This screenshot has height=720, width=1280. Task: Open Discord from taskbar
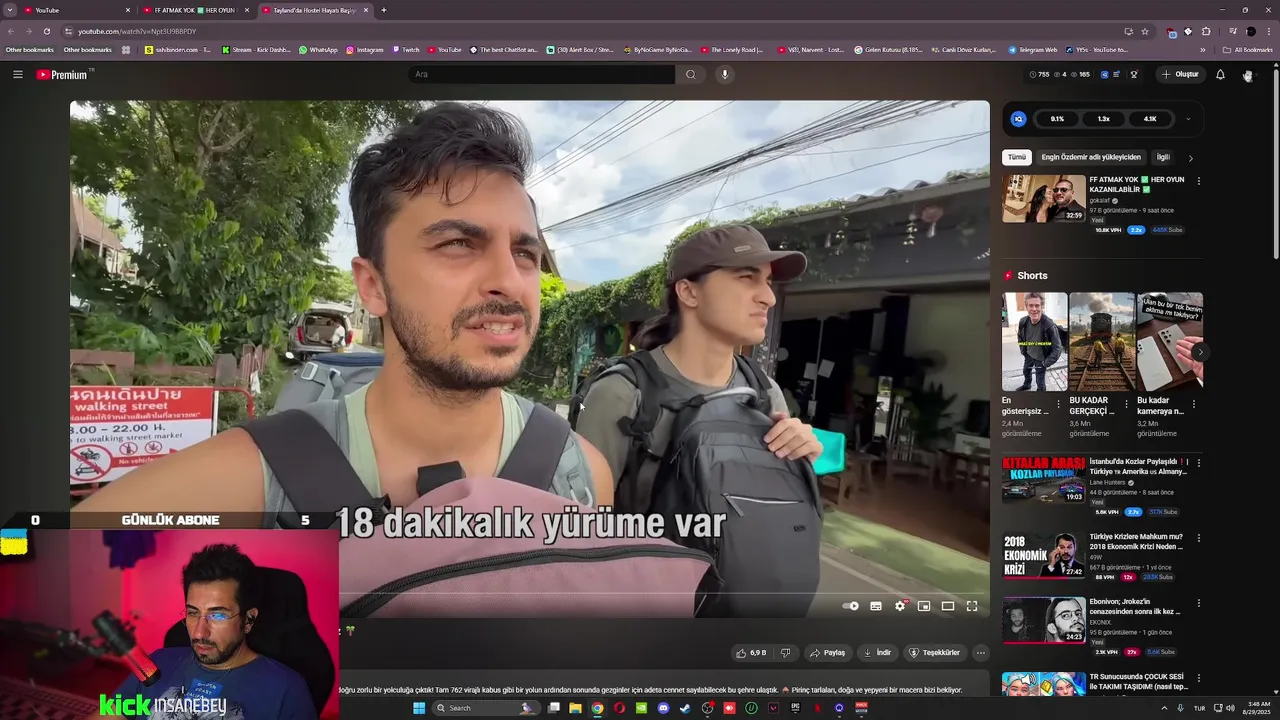coord(663,708)
